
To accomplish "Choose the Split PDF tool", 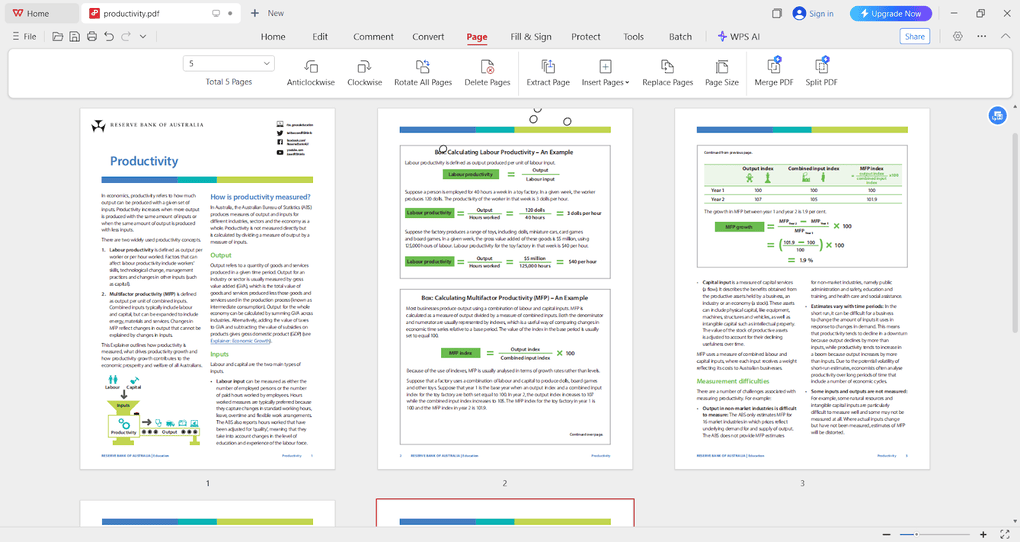I will coord(821,72).
